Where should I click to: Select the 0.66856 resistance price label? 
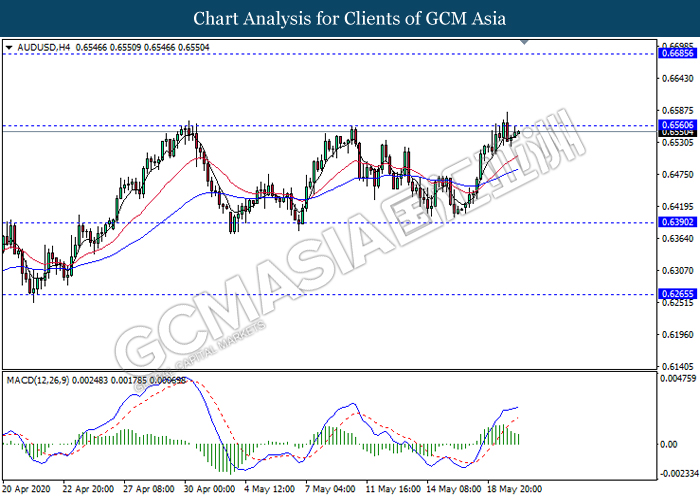(677, 53)
